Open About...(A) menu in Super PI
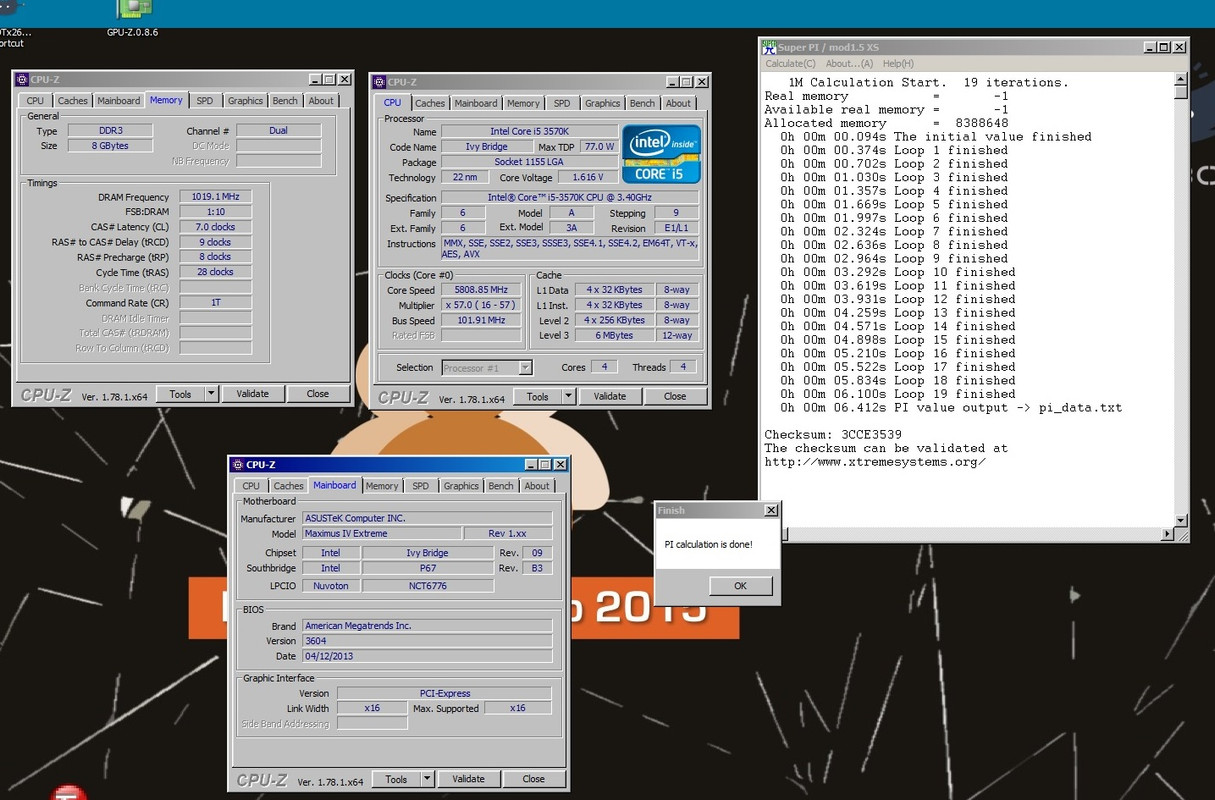The image size is (1215, 800). point(849,64)
